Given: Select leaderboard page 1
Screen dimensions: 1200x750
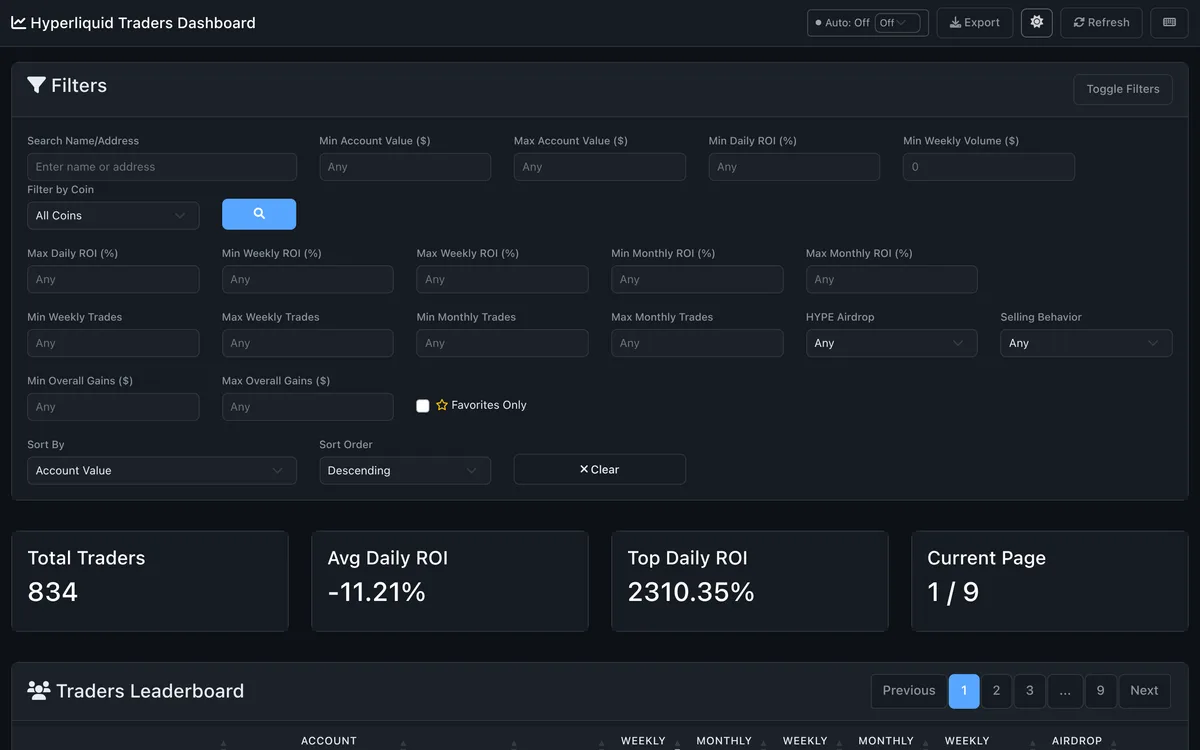Looking at the screenshot, I should [964, 690].
